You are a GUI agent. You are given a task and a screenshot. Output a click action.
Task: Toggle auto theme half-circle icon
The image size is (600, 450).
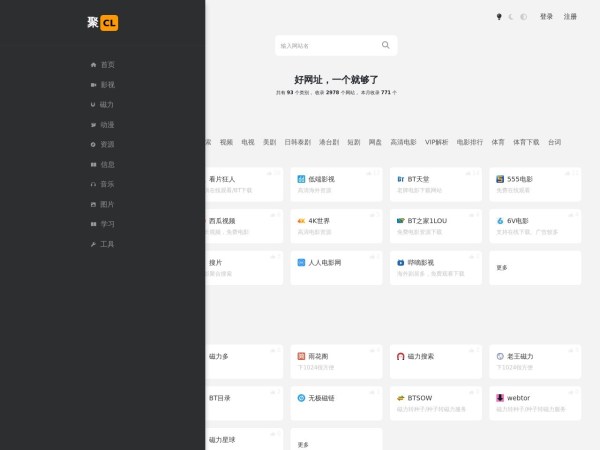click(523, 17)
